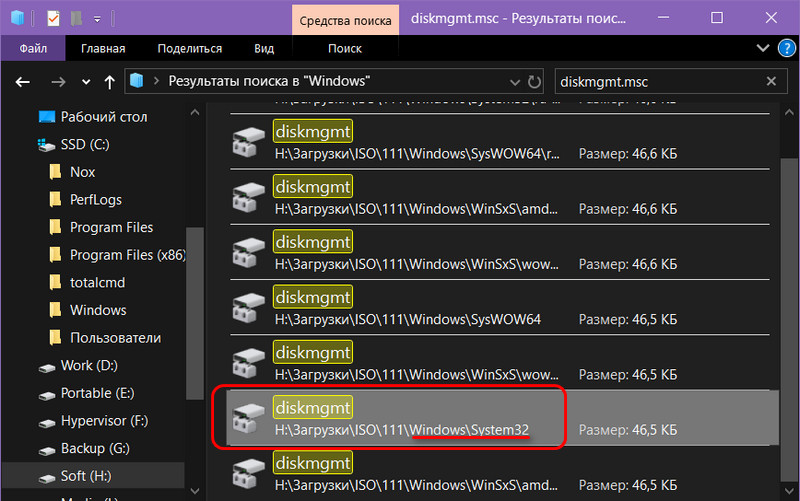The width and height of the screenshot is (800, 501).
Task: Open the Windows folder in tree
Action: [98, 310]
